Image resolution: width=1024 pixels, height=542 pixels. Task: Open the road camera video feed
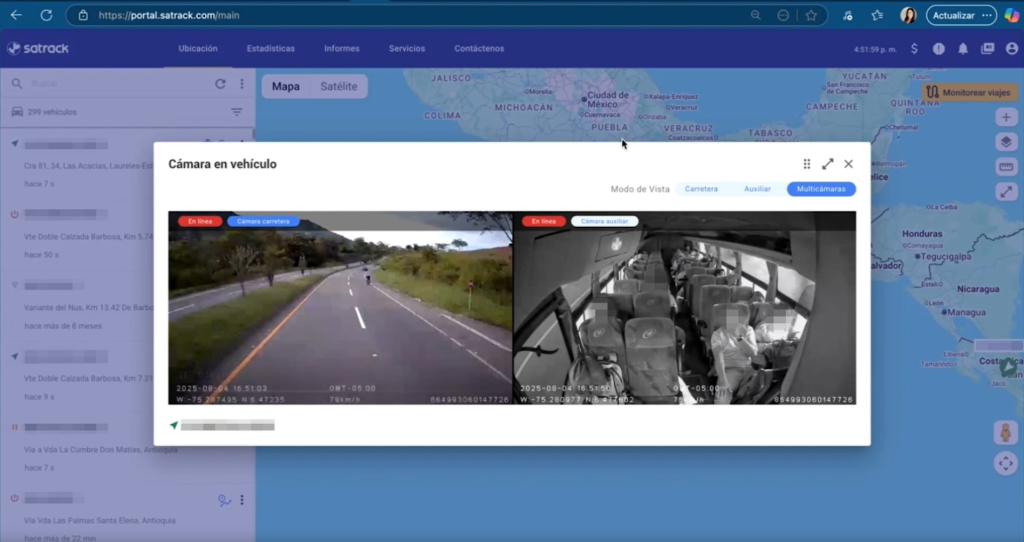coord(340,308)
